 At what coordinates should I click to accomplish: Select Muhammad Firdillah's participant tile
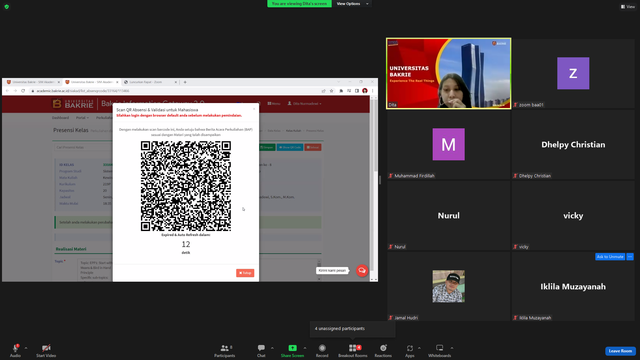(449, 144)
